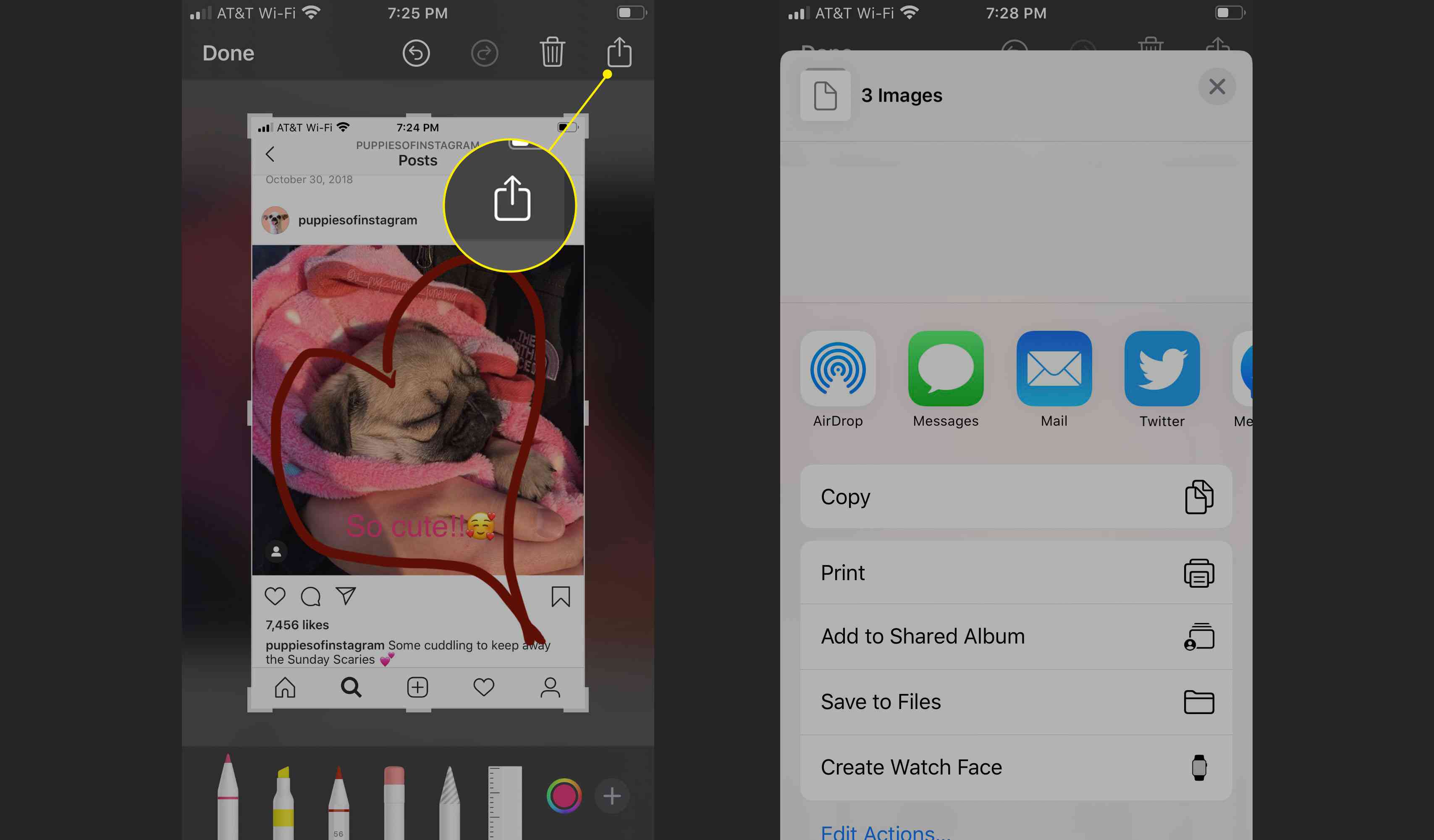Close the share sheet with X
Viewport: 1434px width, 840px height.
[1218, 86]
